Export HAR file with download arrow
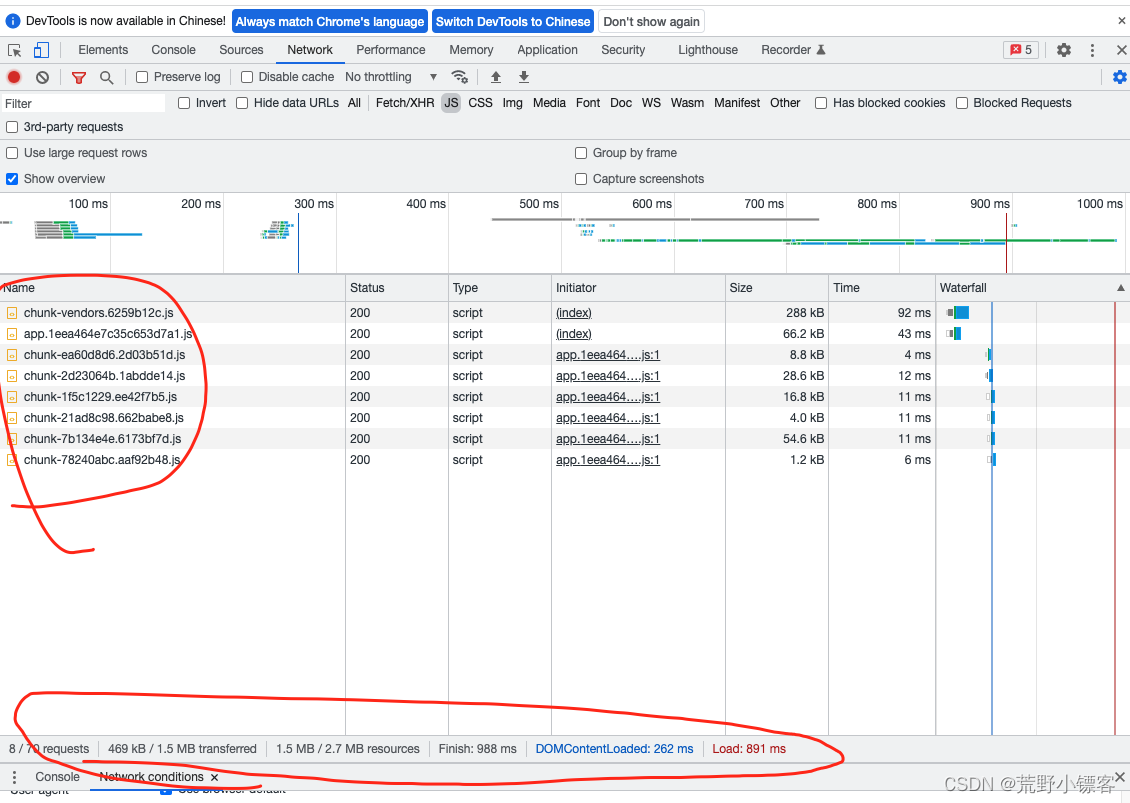 coord(524,77)
